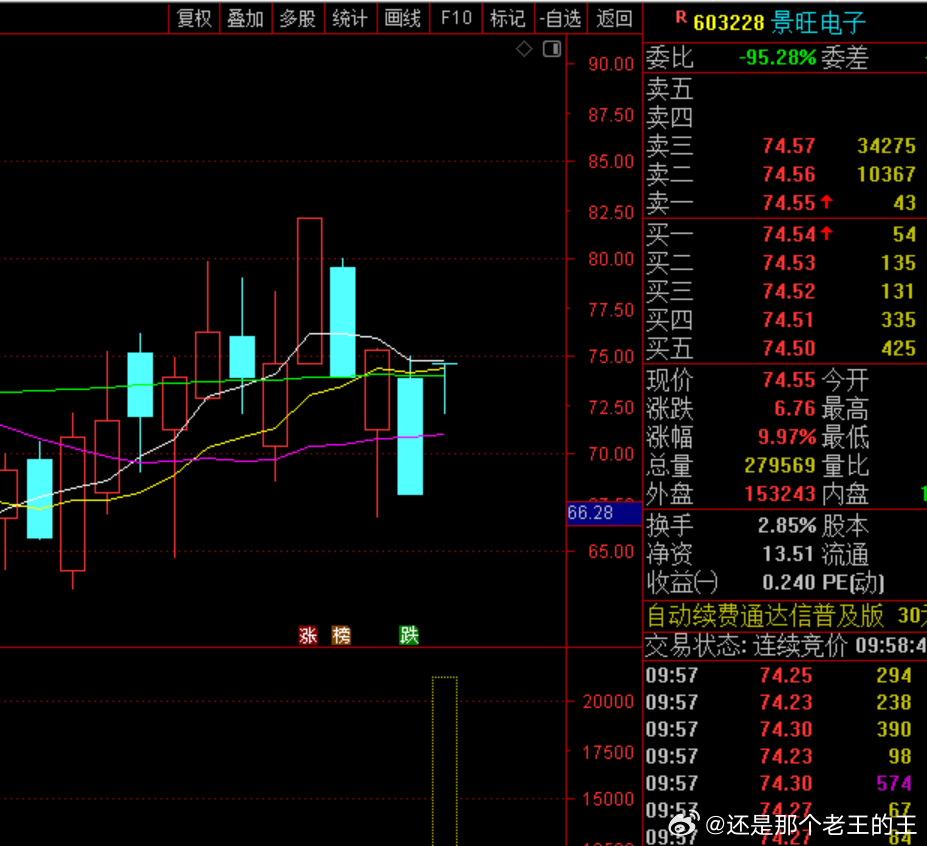Image resolution: width=927 pixels, height=846 pixels.
Task: Select 买四 price 74.51
Action: (x=789, y=320)
